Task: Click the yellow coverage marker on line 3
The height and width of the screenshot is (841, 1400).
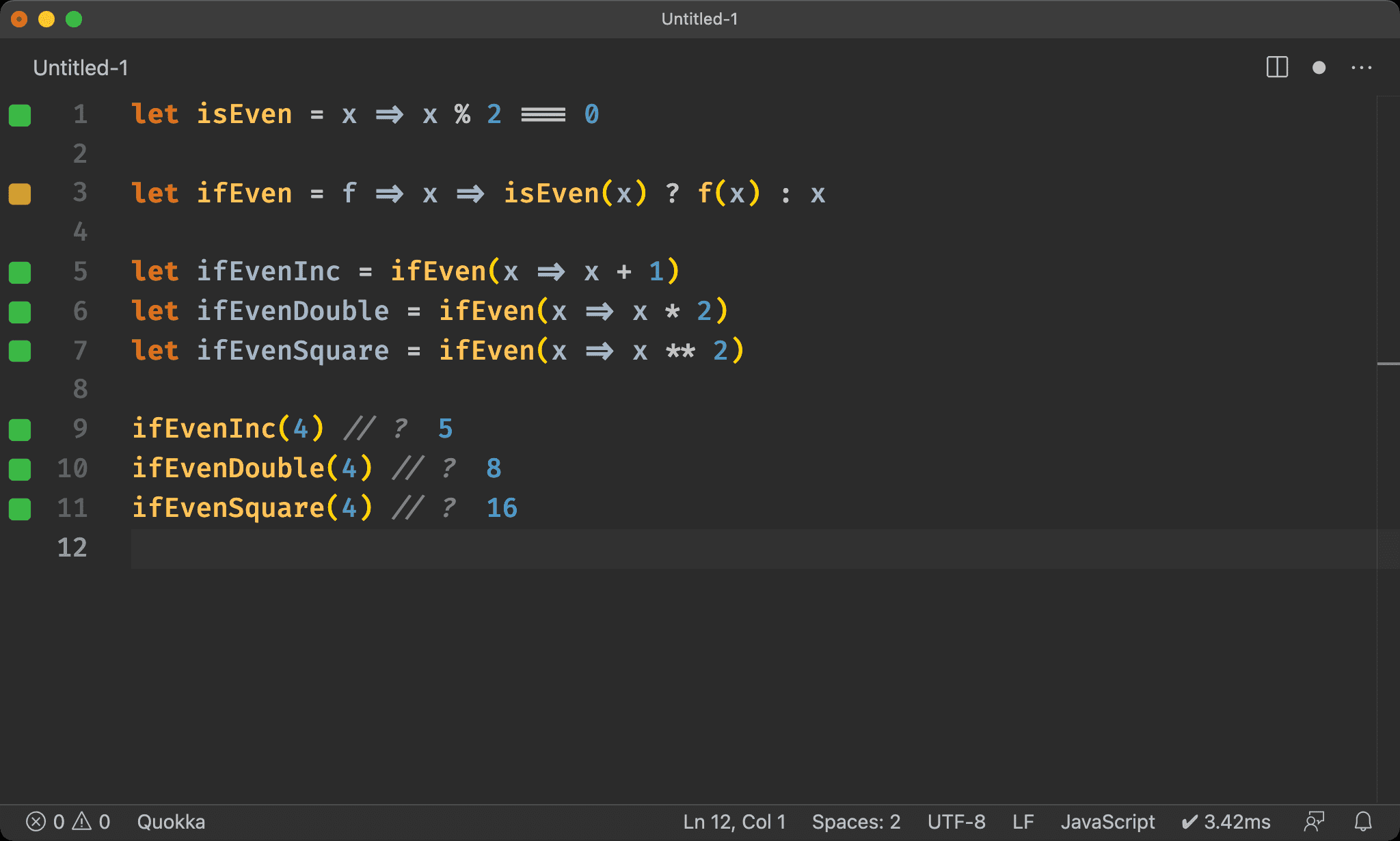Action: point(20,194)
